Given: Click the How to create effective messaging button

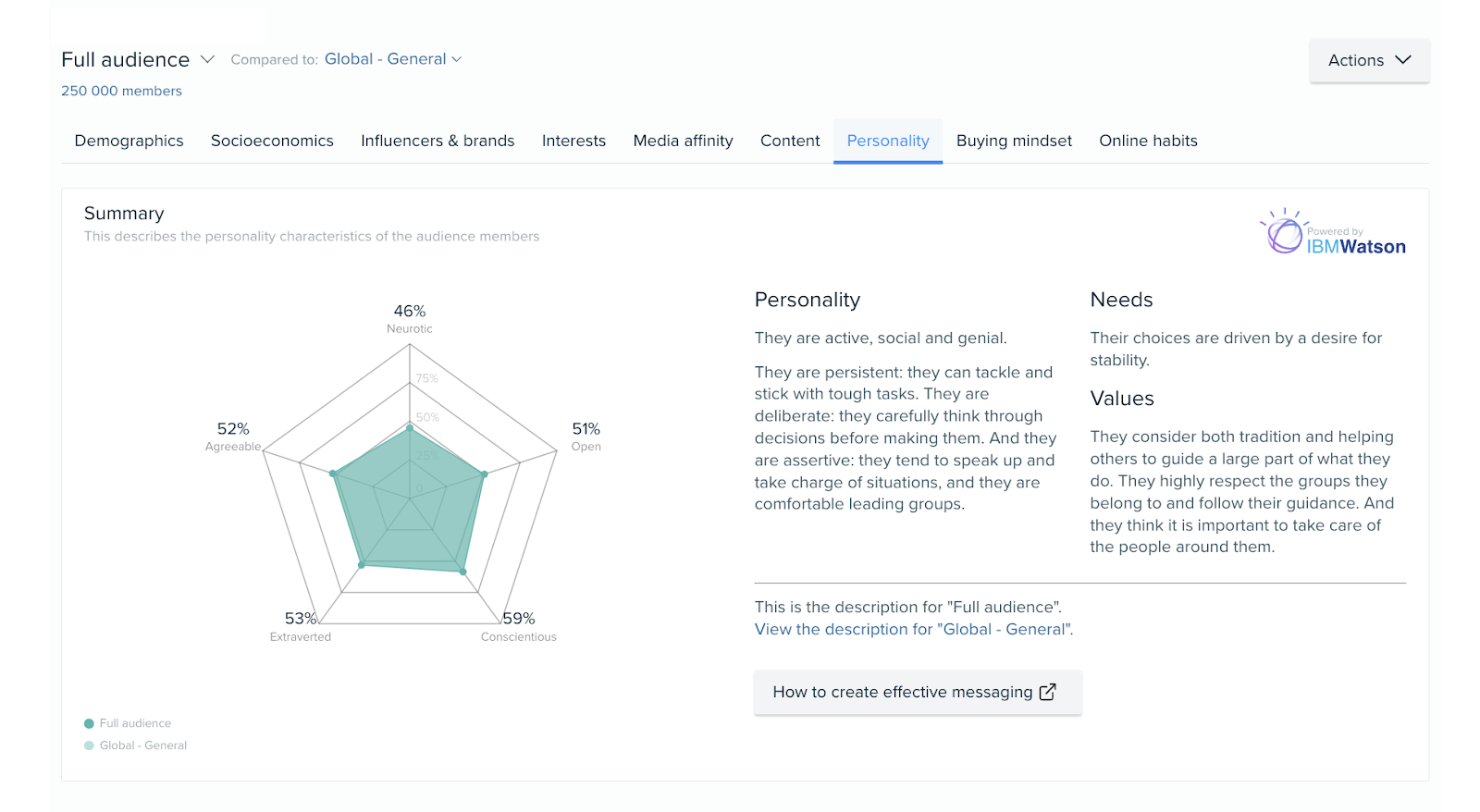Looking at the screenshot, I should [917, 691].
